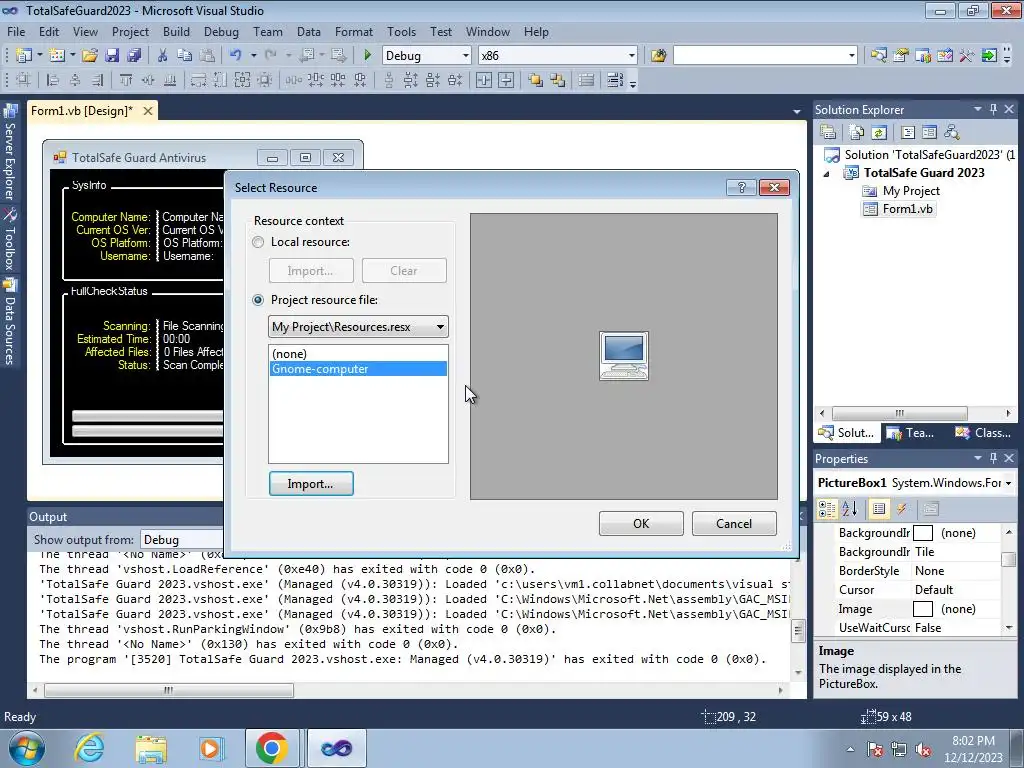Screen dimensions: 1024x768
Task: Click the Save All toolbar icon
Action: coord(135,56)
